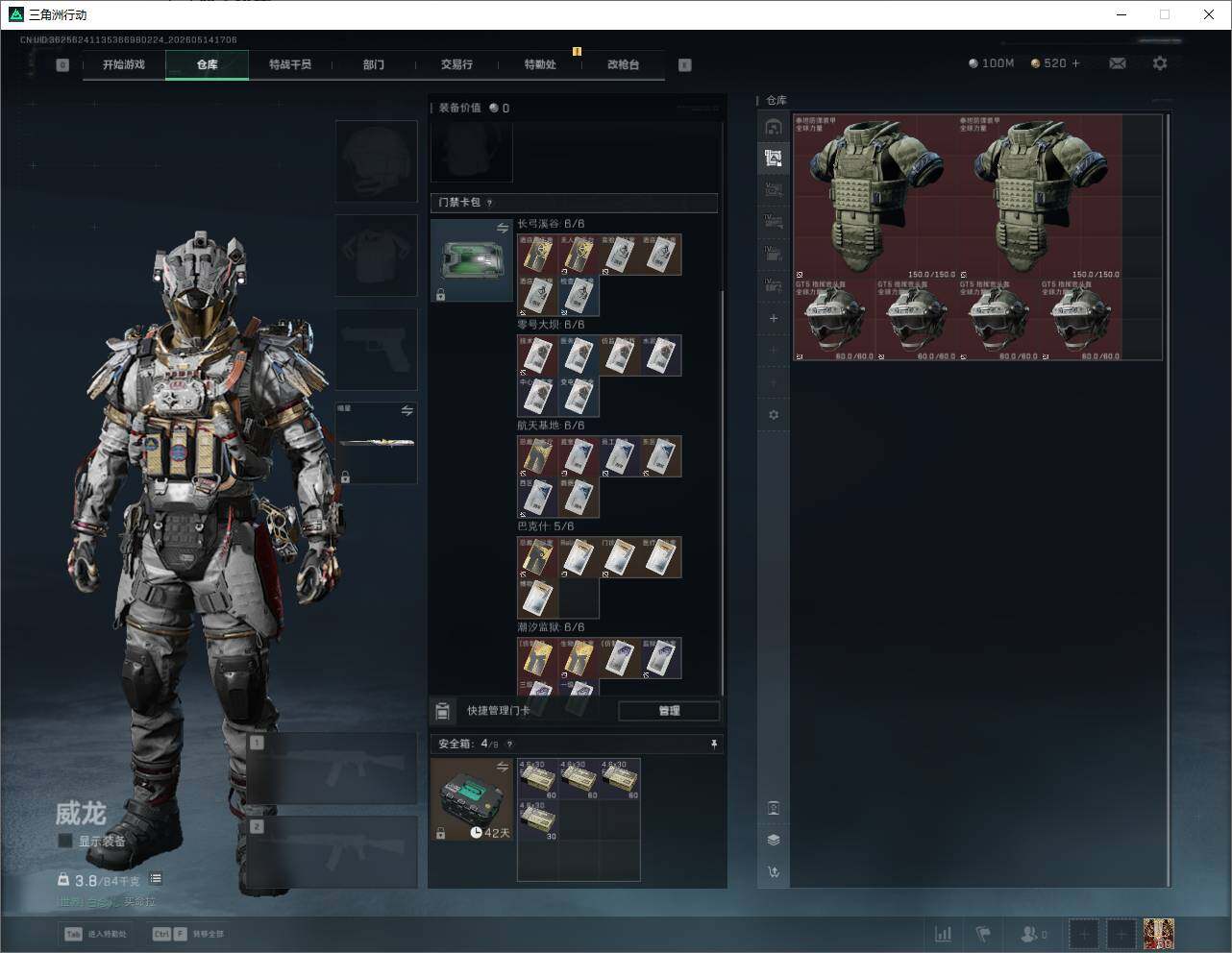1232x953 pixels.
Task: Select the first 60-round ammo box
Action: tap(538, 779)
